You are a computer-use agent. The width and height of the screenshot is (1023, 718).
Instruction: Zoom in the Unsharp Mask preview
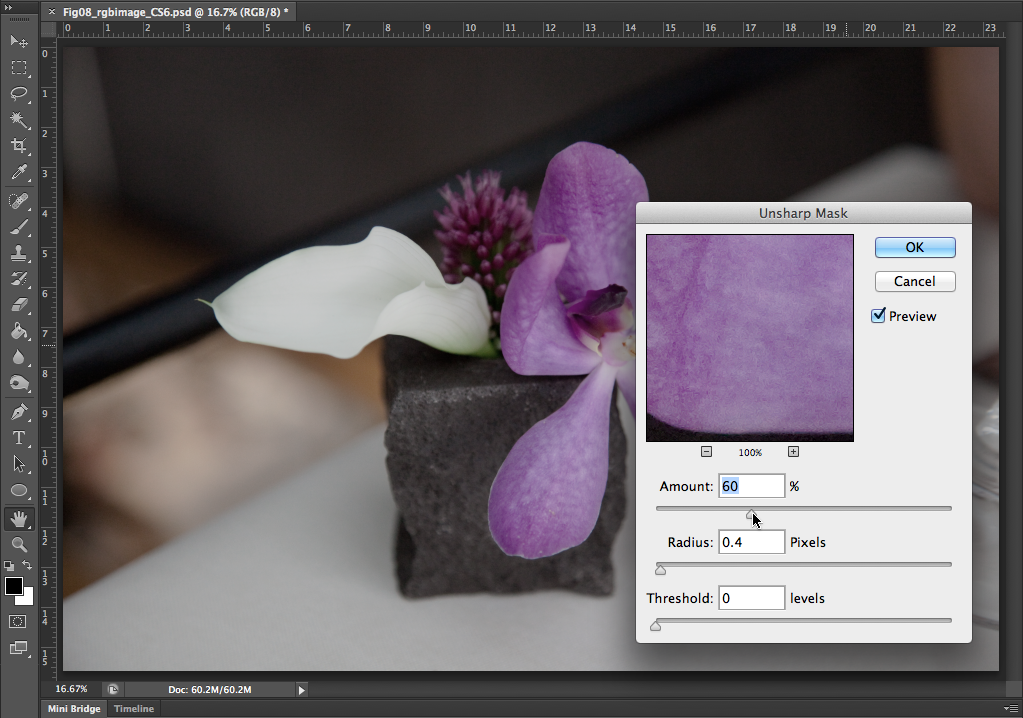click(x=793, y=452)
